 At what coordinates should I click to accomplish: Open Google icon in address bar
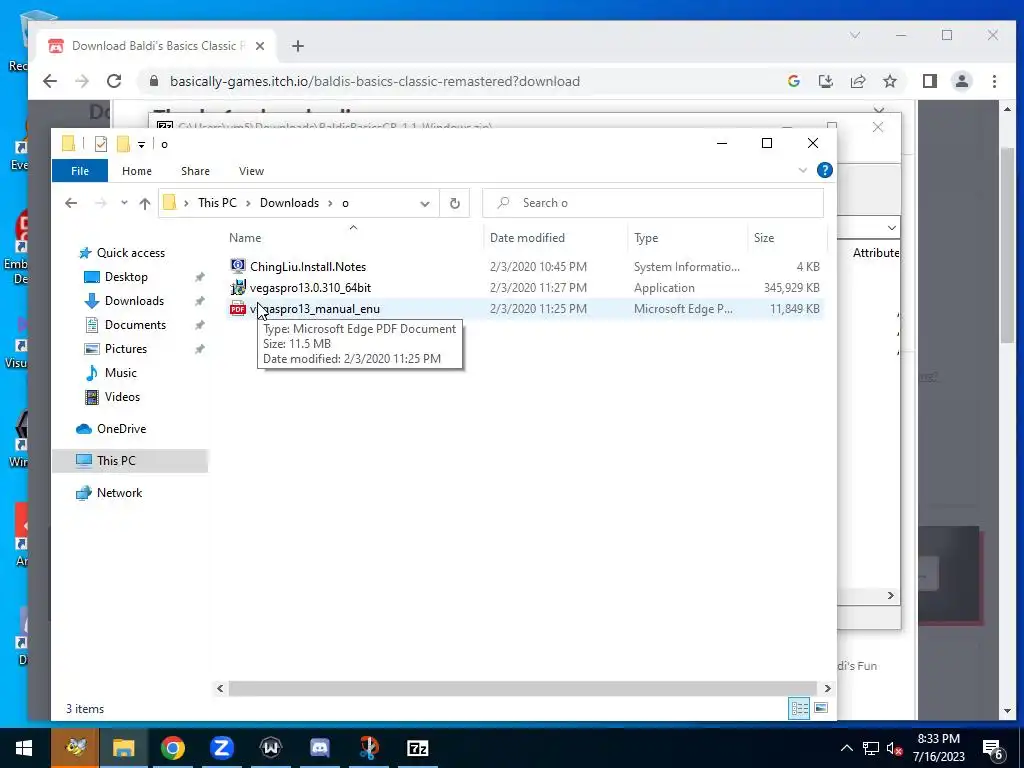793,81
